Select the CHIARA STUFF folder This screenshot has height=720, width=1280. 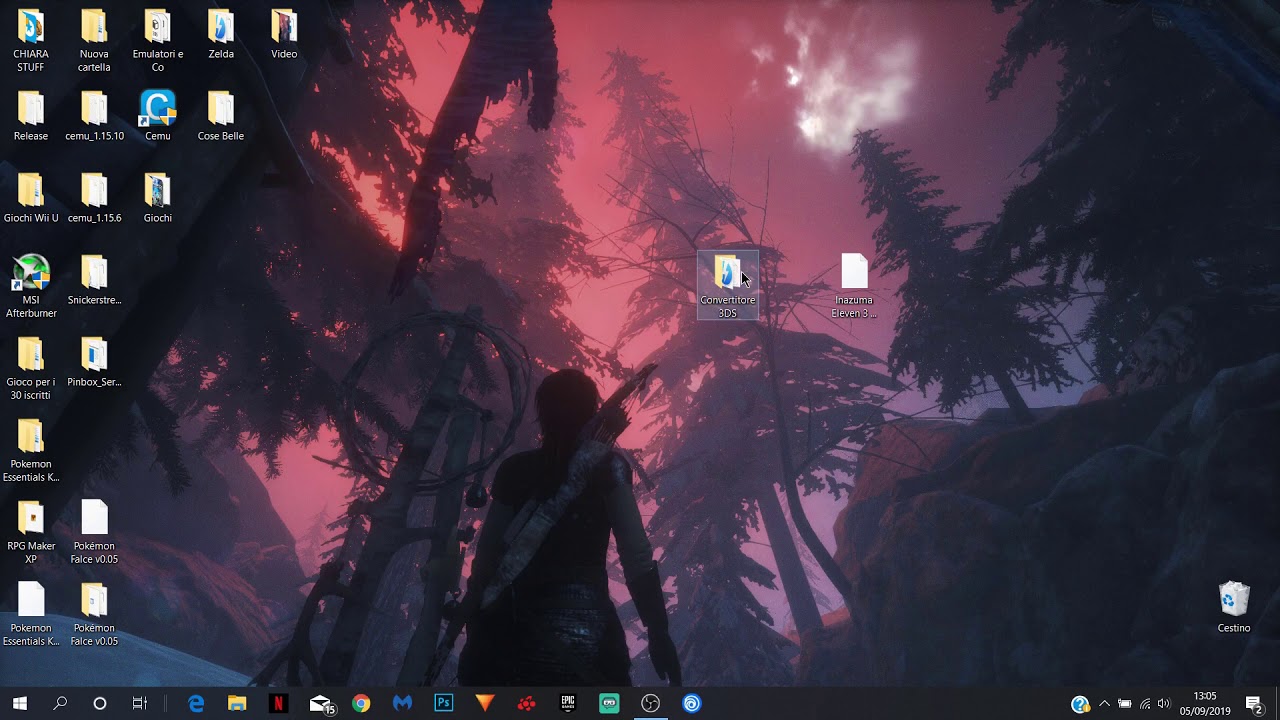pyautogui.click(x=31, y=41)
